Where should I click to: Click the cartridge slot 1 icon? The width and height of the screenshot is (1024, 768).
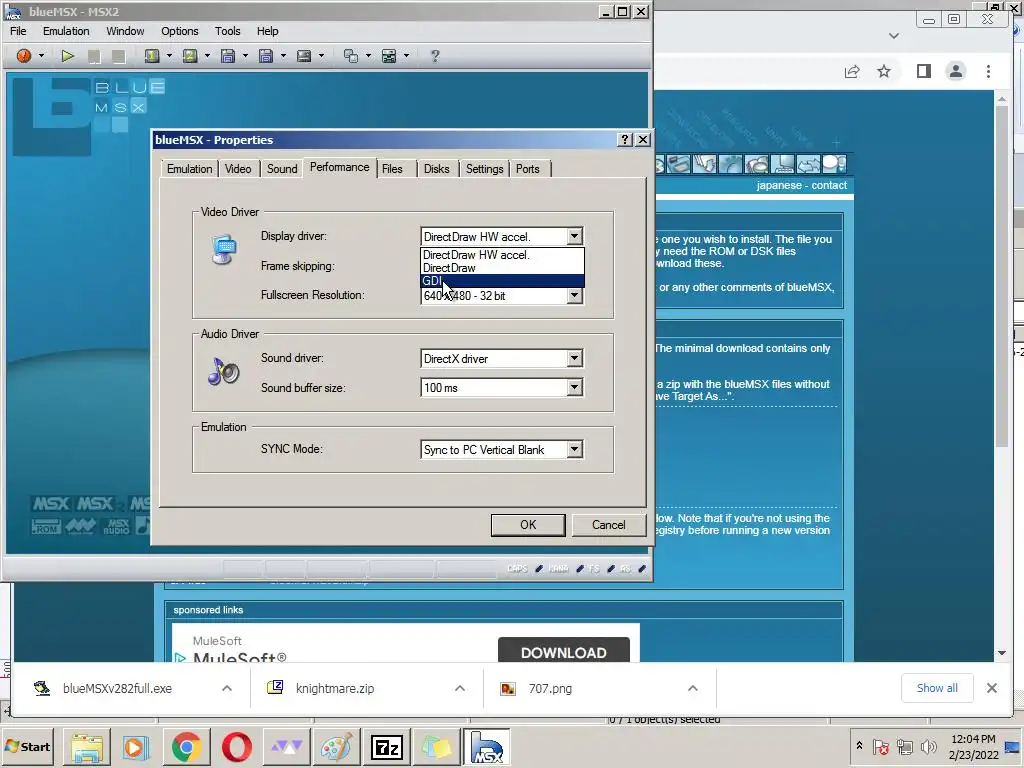point(152,56)
